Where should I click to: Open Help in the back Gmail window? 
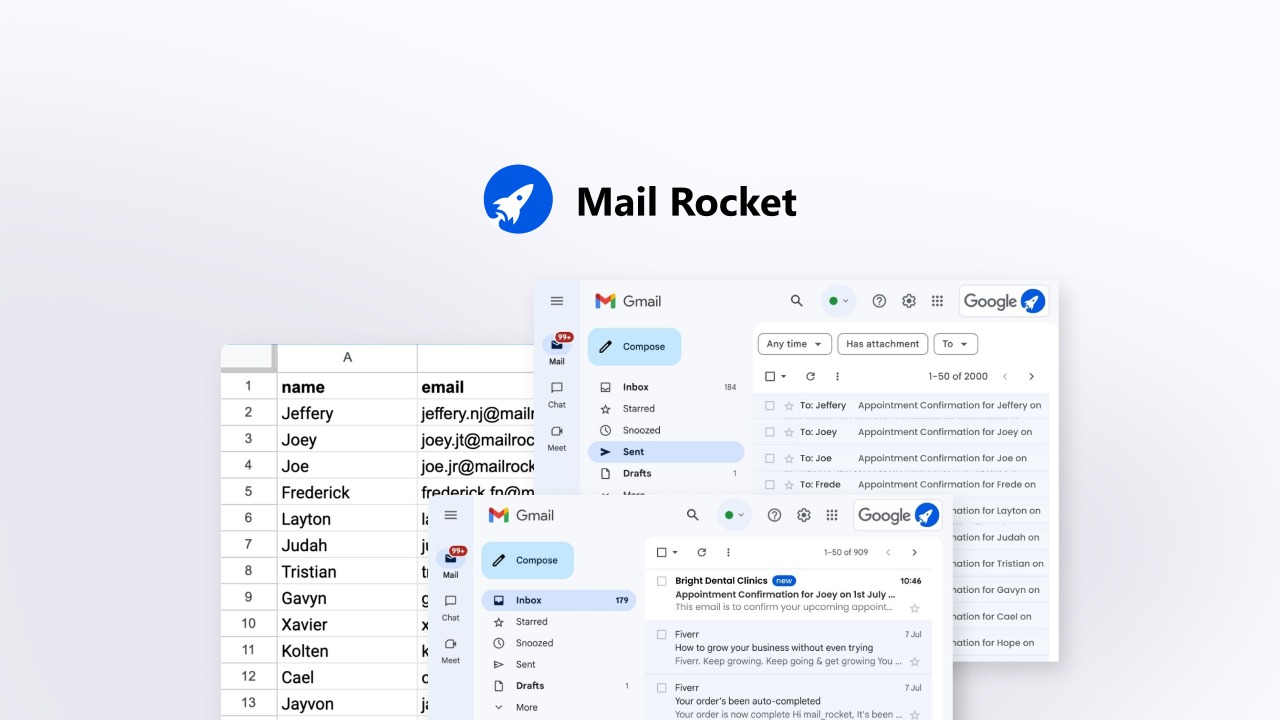point(879,301)
